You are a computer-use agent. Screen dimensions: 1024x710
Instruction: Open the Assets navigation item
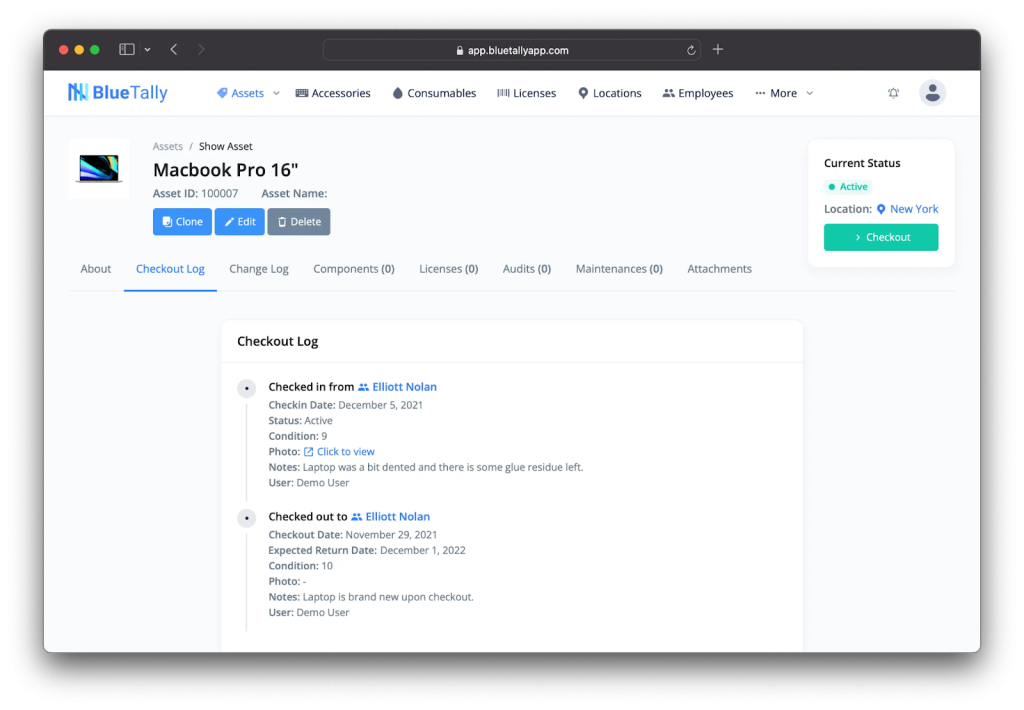240,93
